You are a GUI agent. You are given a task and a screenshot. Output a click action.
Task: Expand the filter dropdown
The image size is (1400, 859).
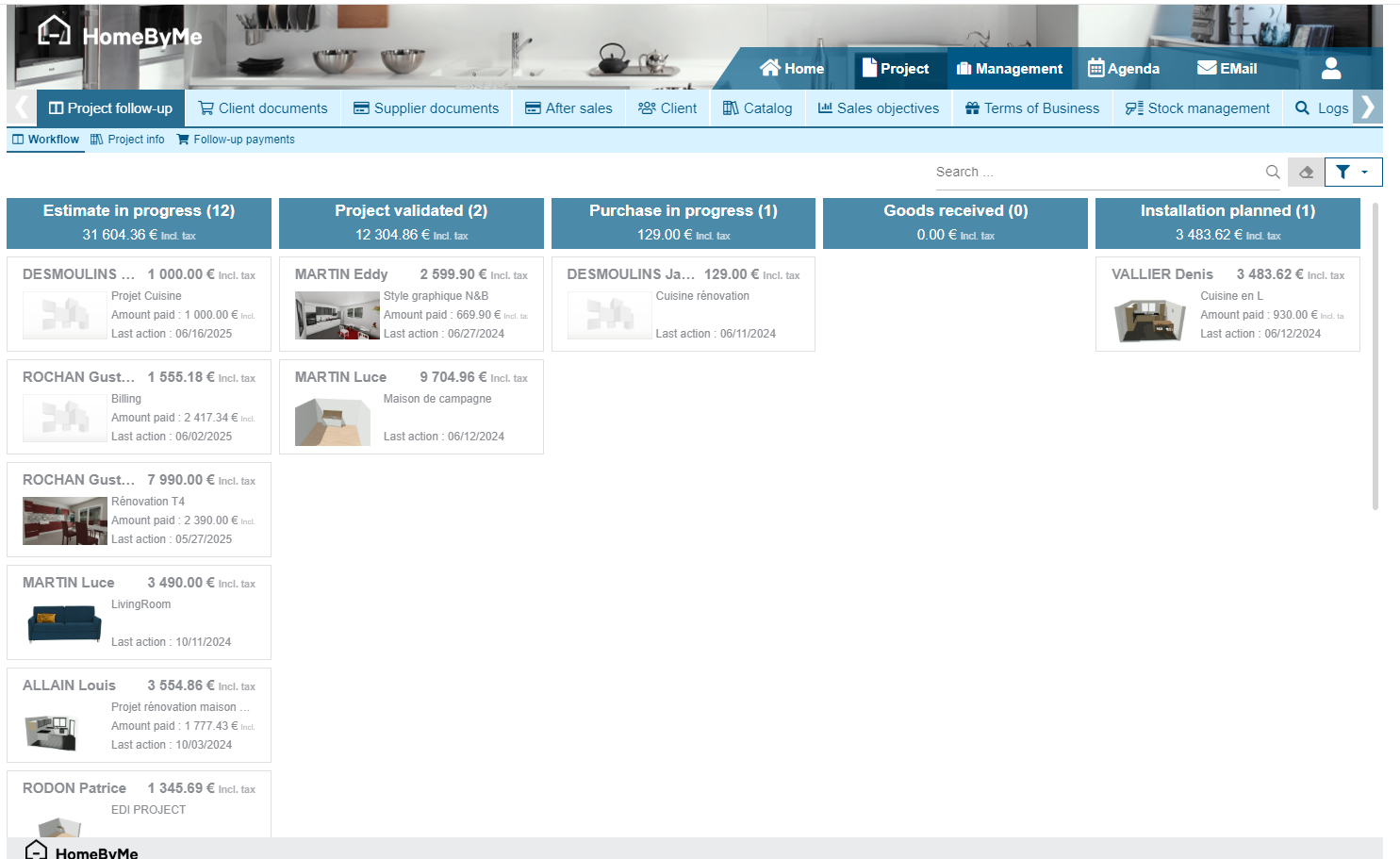pos(1353,172)
